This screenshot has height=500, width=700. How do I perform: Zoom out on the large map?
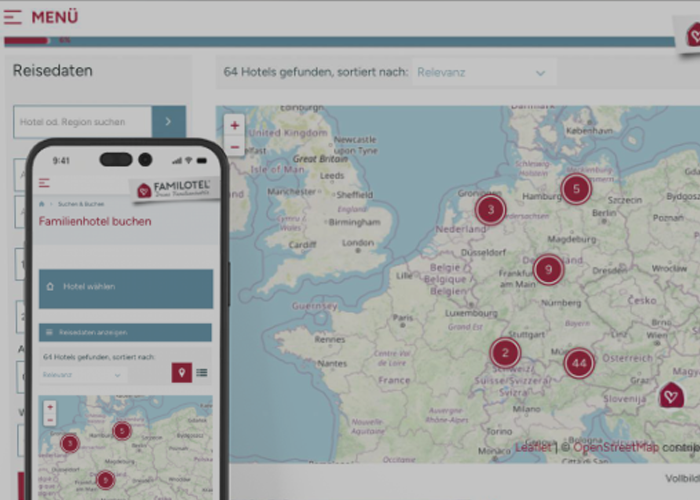[x=235, y=146]
